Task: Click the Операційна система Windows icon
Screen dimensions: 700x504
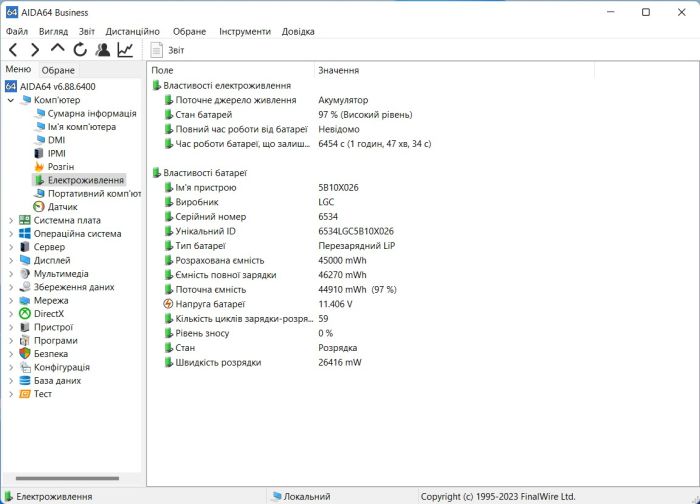Action: coord(25,234)
